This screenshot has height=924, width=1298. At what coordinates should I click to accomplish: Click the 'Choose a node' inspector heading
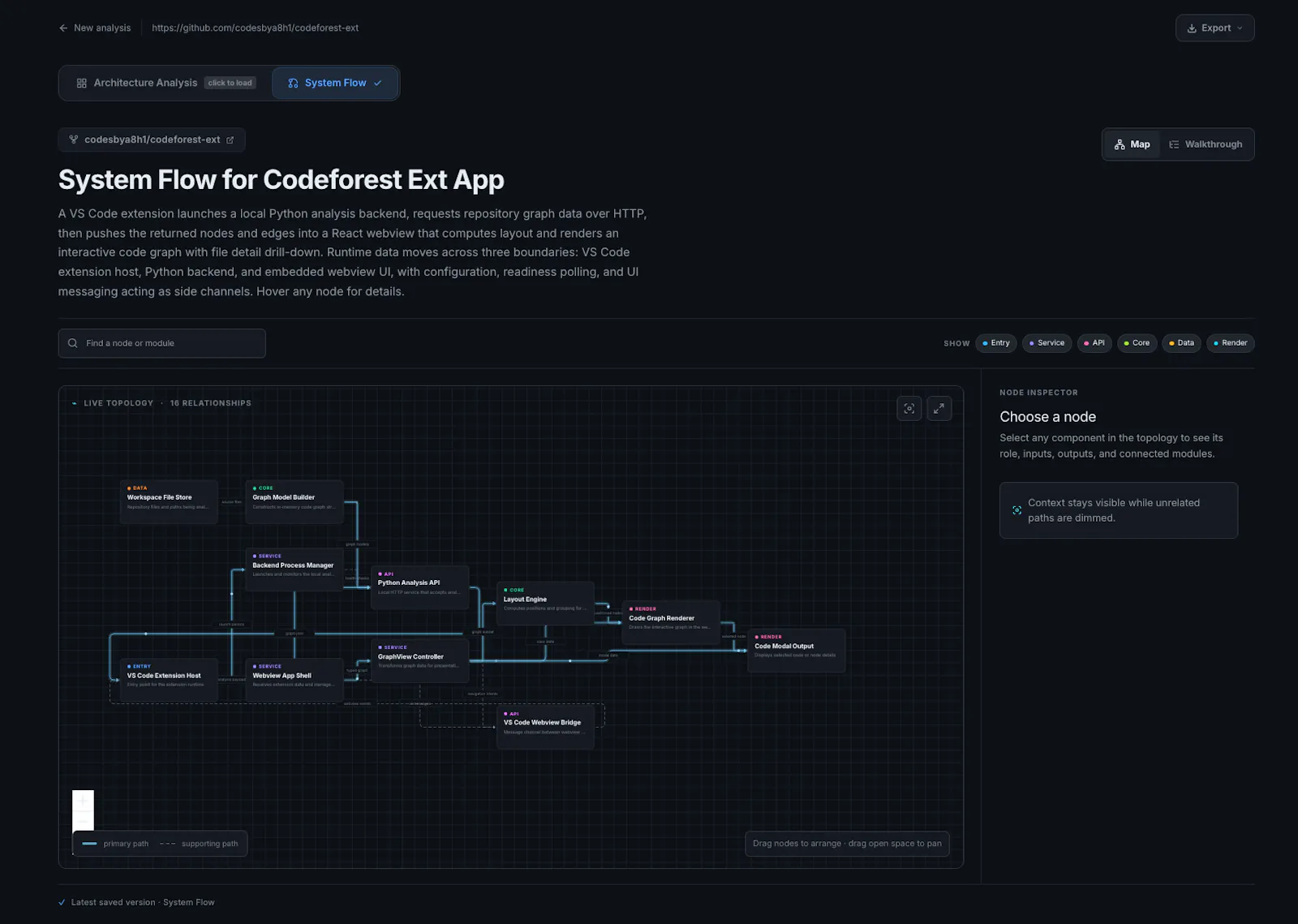pos(1047,417)
